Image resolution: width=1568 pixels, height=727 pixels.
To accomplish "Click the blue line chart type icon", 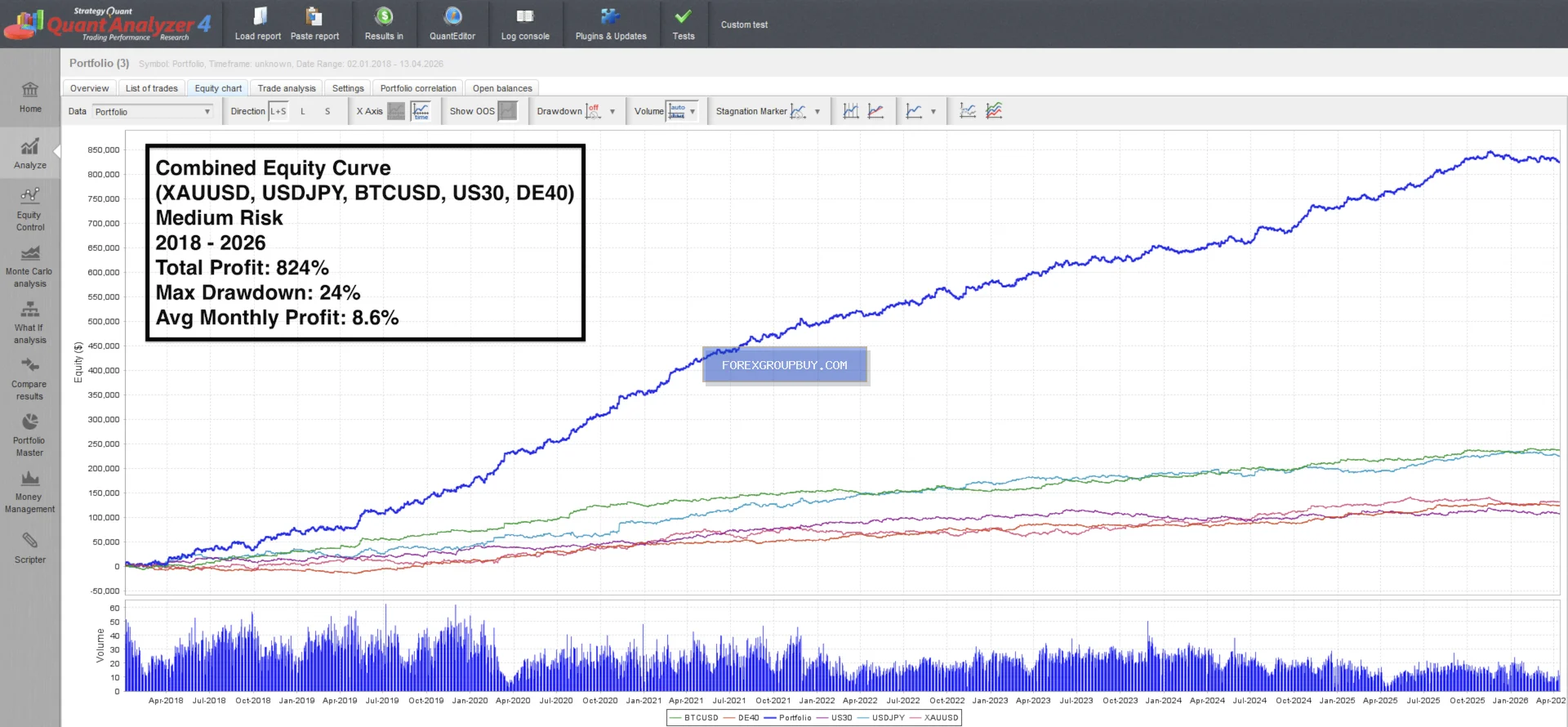I will point(914,111).
